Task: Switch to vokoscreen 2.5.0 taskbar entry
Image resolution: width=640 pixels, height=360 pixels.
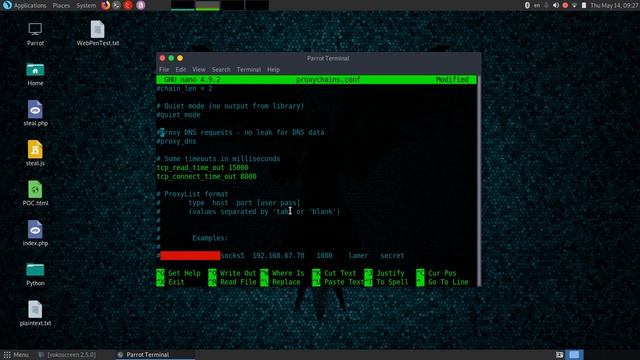Action: click(x=67, y=355)
